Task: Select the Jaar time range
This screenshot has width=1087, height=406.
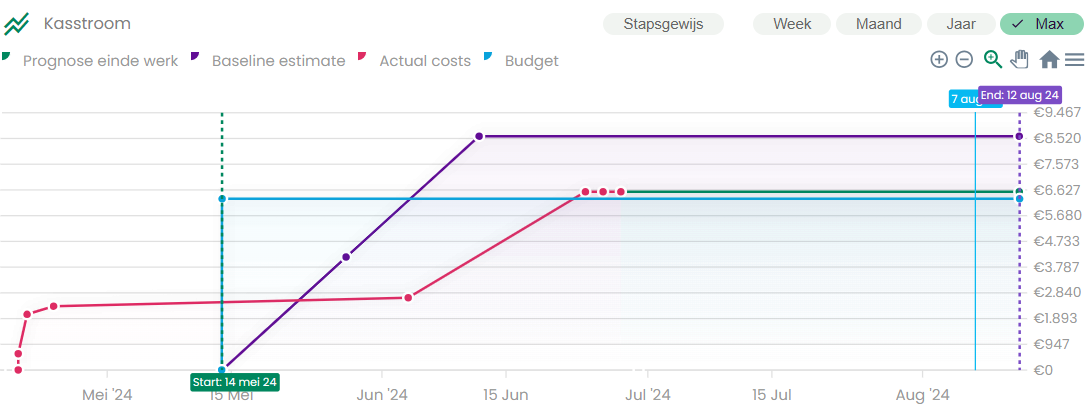Action: (x=961, y=24)
